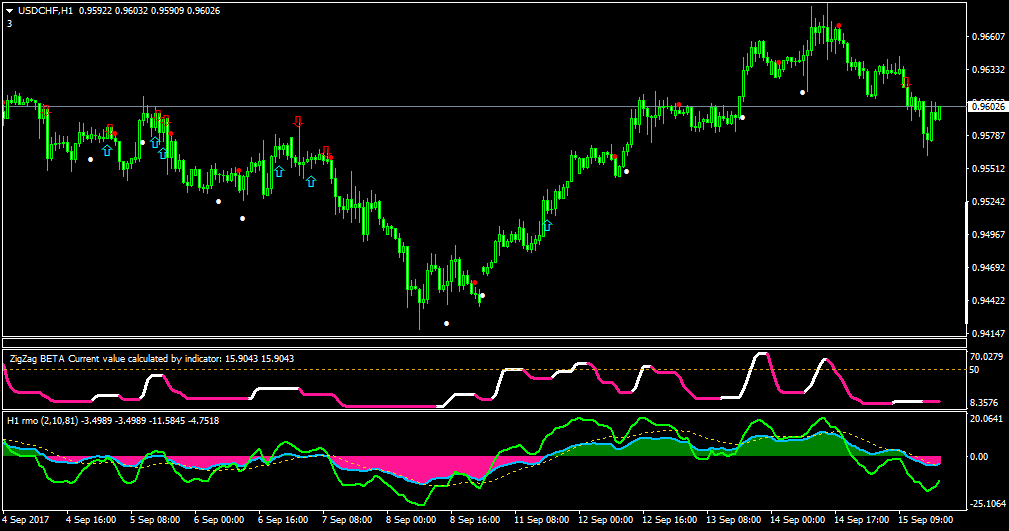This screenshot has height=531, width=1009.
Task: Click the 11 Sep 08:00 time label
Action: (x=541, y=519)
